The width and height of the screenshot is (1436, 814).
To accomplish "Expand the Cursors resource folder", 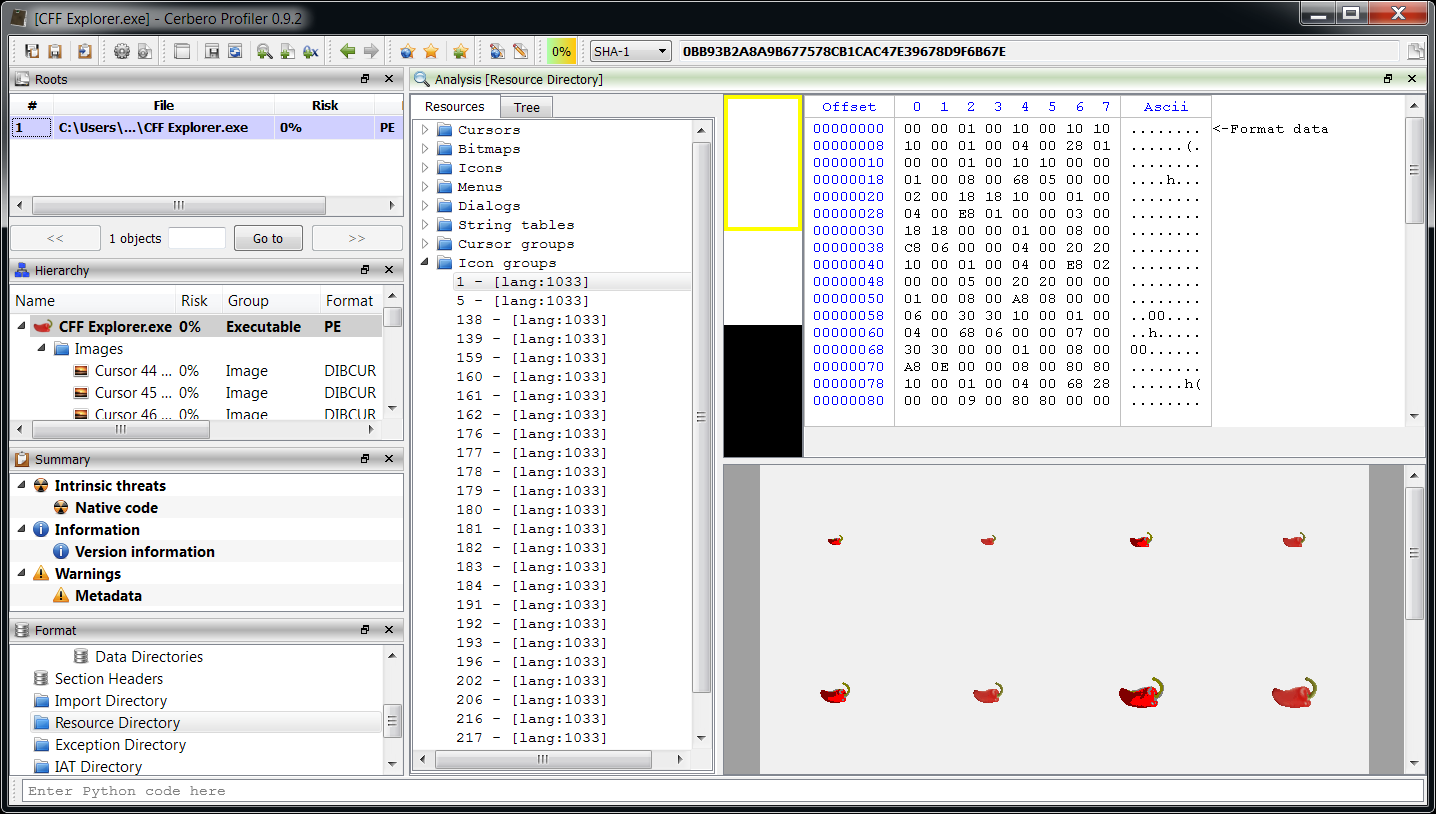I will pos(424,130).
